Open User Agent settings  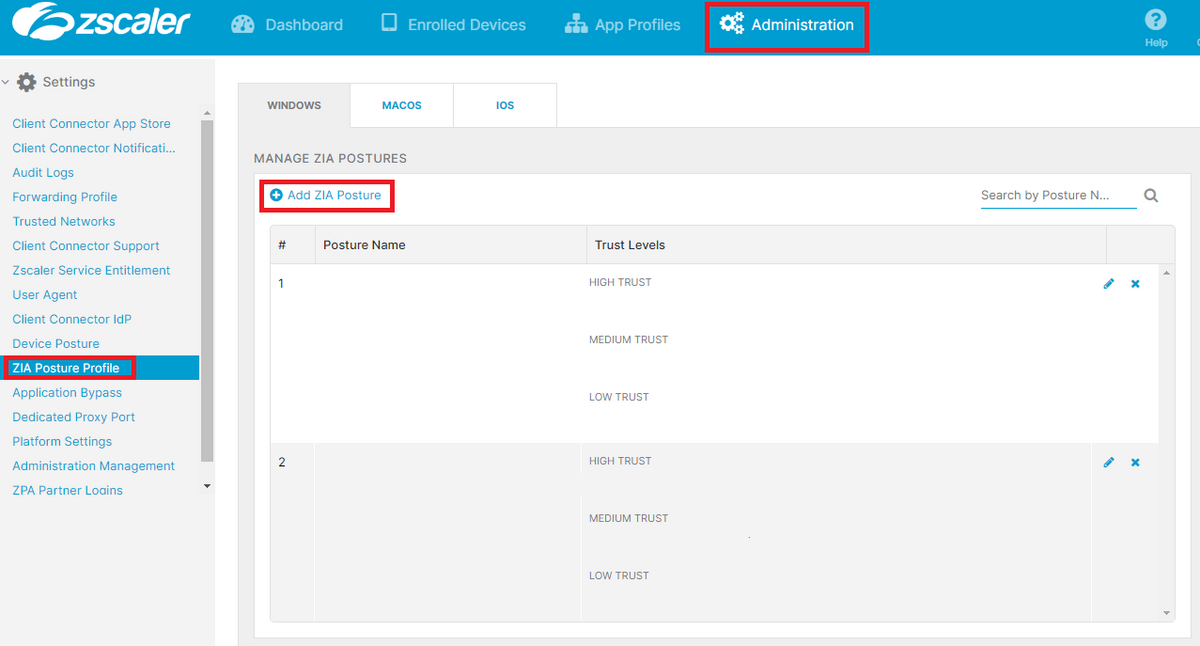(45, 295)
